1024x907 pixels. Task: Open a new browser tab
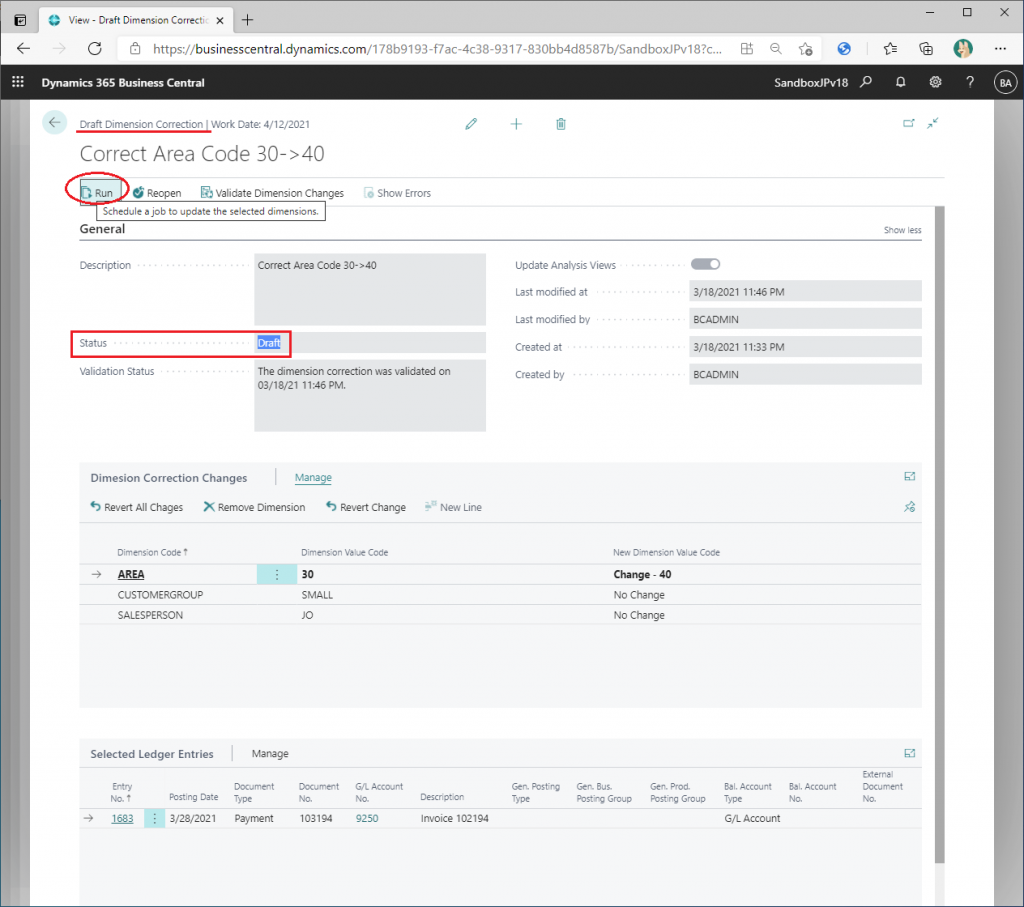coord(248,20)
